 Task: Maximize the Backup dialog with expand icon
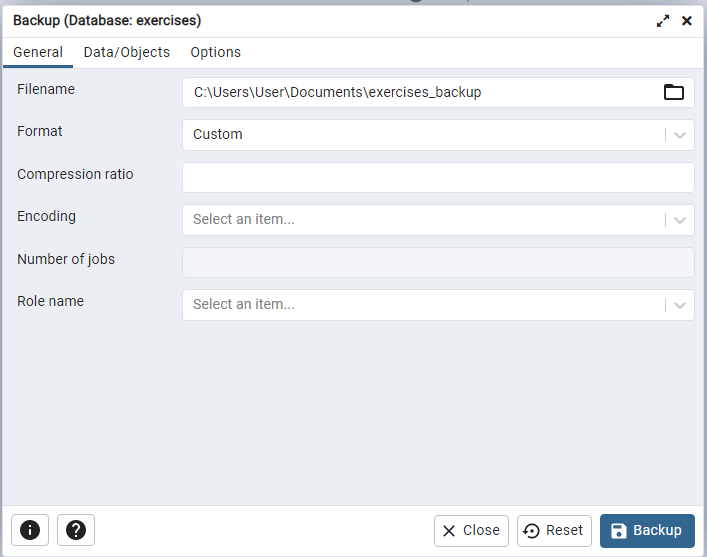click(x=663, y=20)
